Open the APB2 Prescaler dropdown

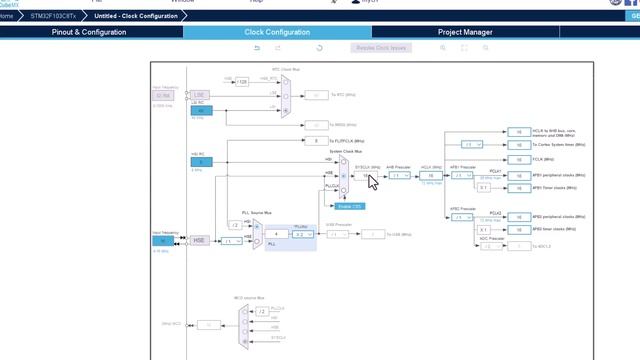[462, 217]
